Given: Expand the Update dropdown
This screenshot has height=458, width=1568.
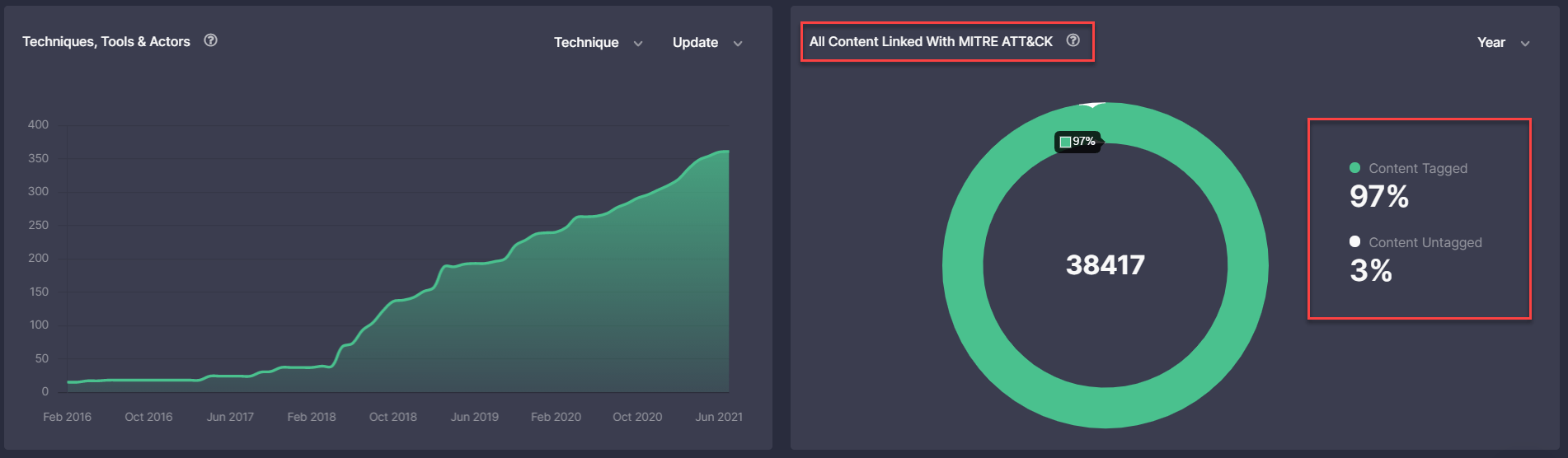Looking at the screenshot, I should (707, 43).
